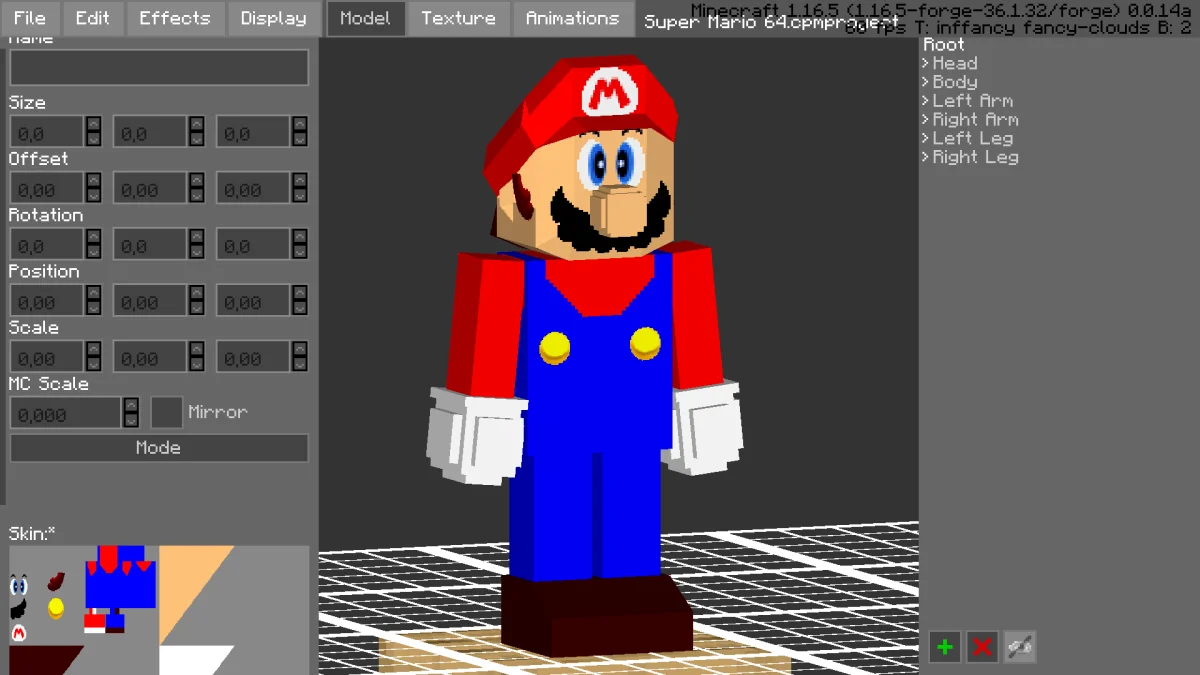Screen dimensions: 1200x675
Task: Select the Right Arm part in tree
Action: coord(975,119)
